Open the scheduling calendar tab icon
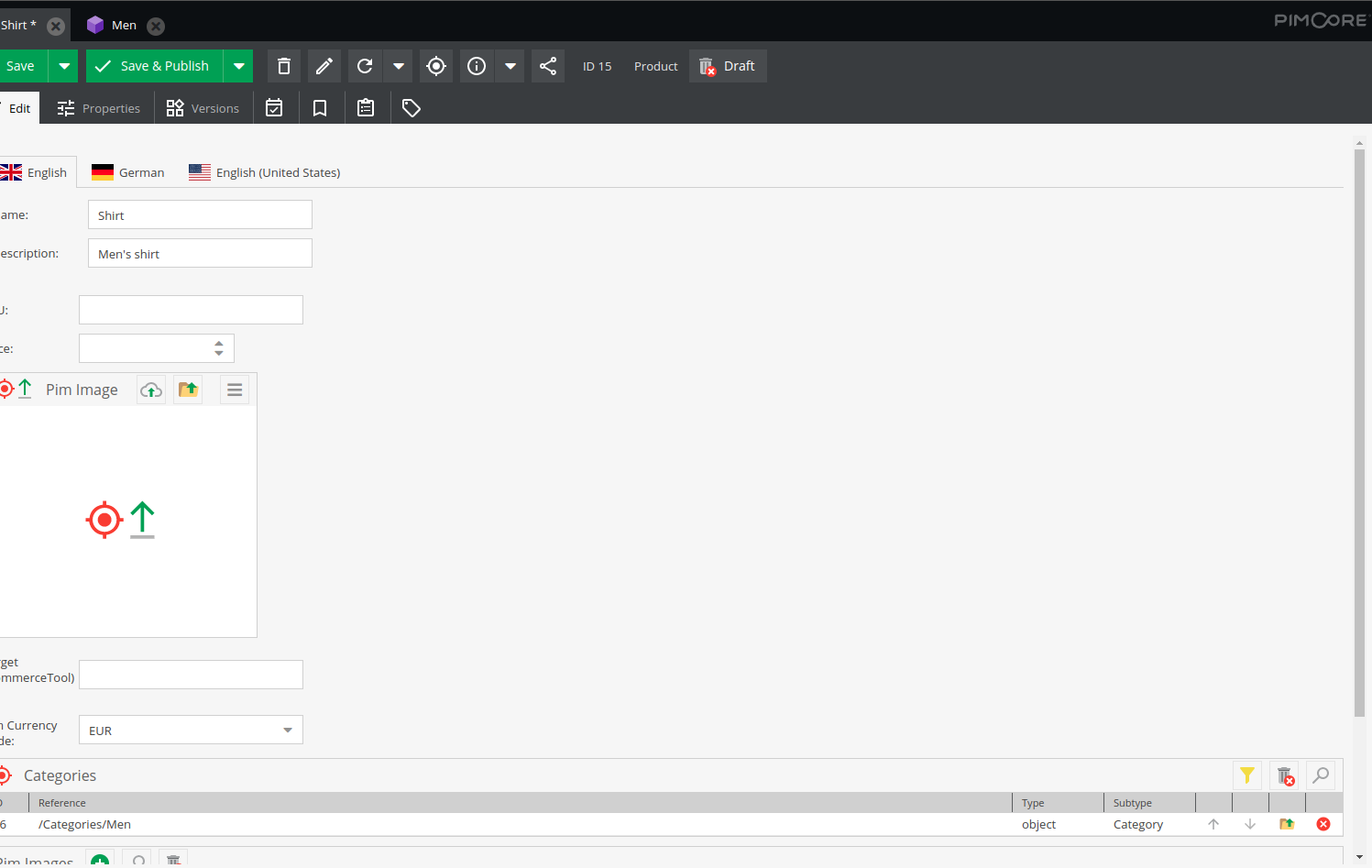This screenshot has width=1372, height=868. click(x=274, y=108)
